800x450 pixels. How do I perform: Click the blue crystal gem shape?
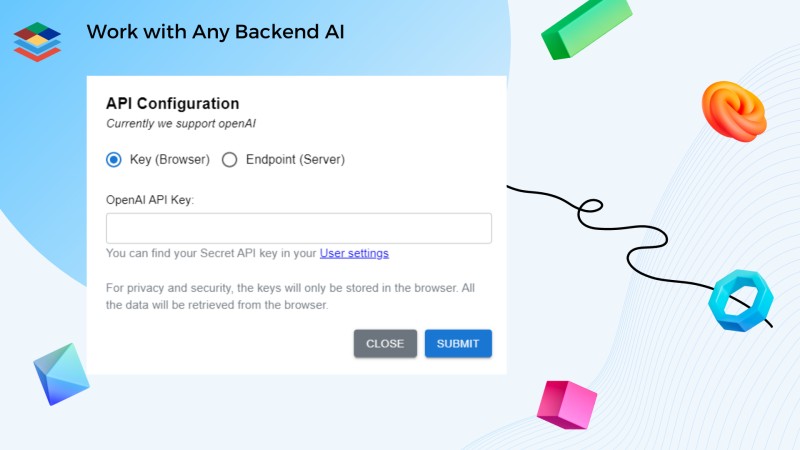(61, 374)
